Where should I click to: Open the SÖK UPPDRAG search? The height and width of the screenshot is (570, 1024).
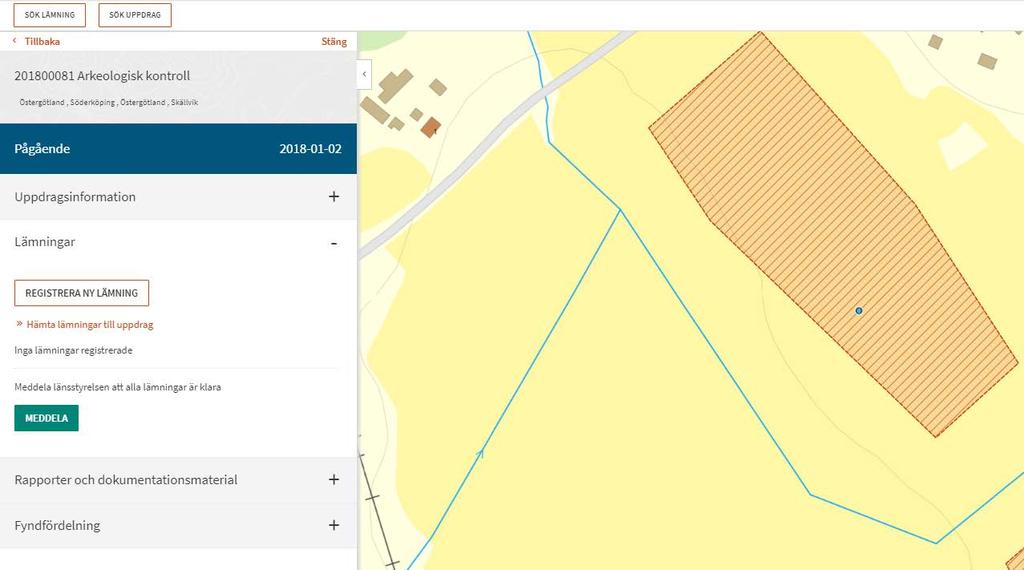tap(135, 14)
